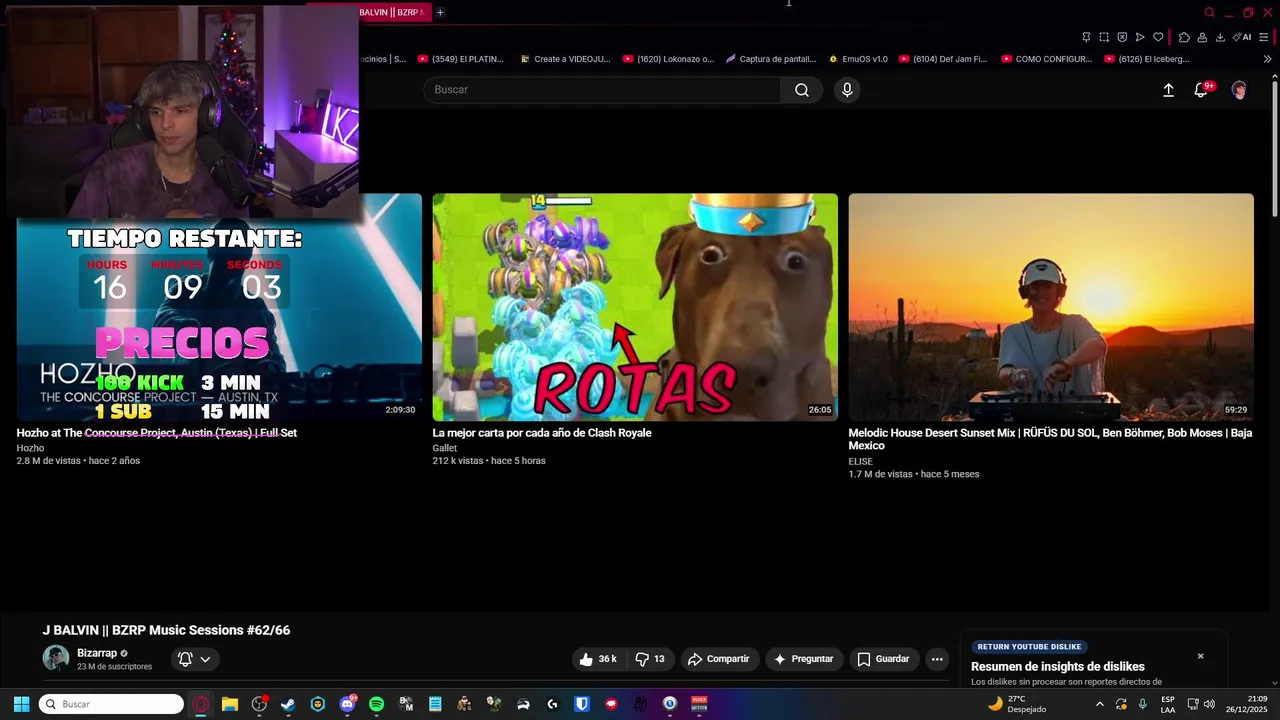Switch the ESP LAA input language indicator

[1168, 704]
